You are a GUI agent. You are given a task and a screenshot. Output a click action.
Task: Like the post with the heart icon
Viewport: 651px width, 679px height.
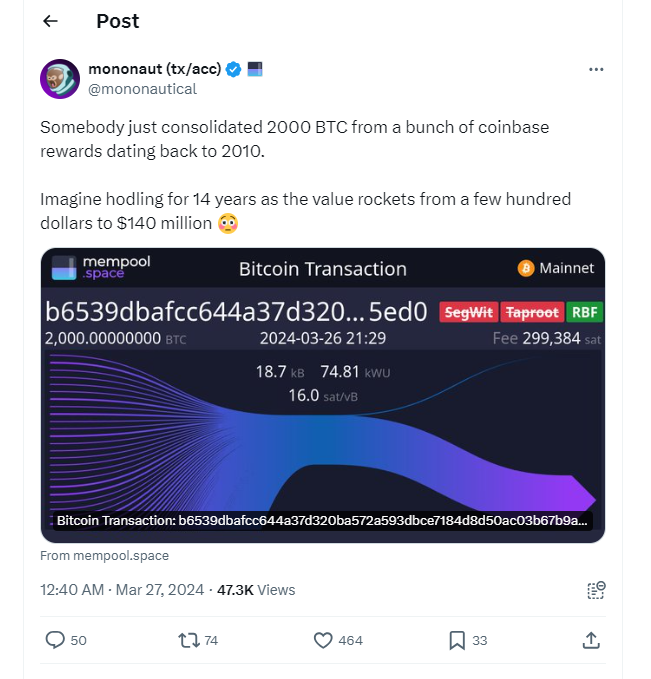pyautogui.click(x=323, y=640)
